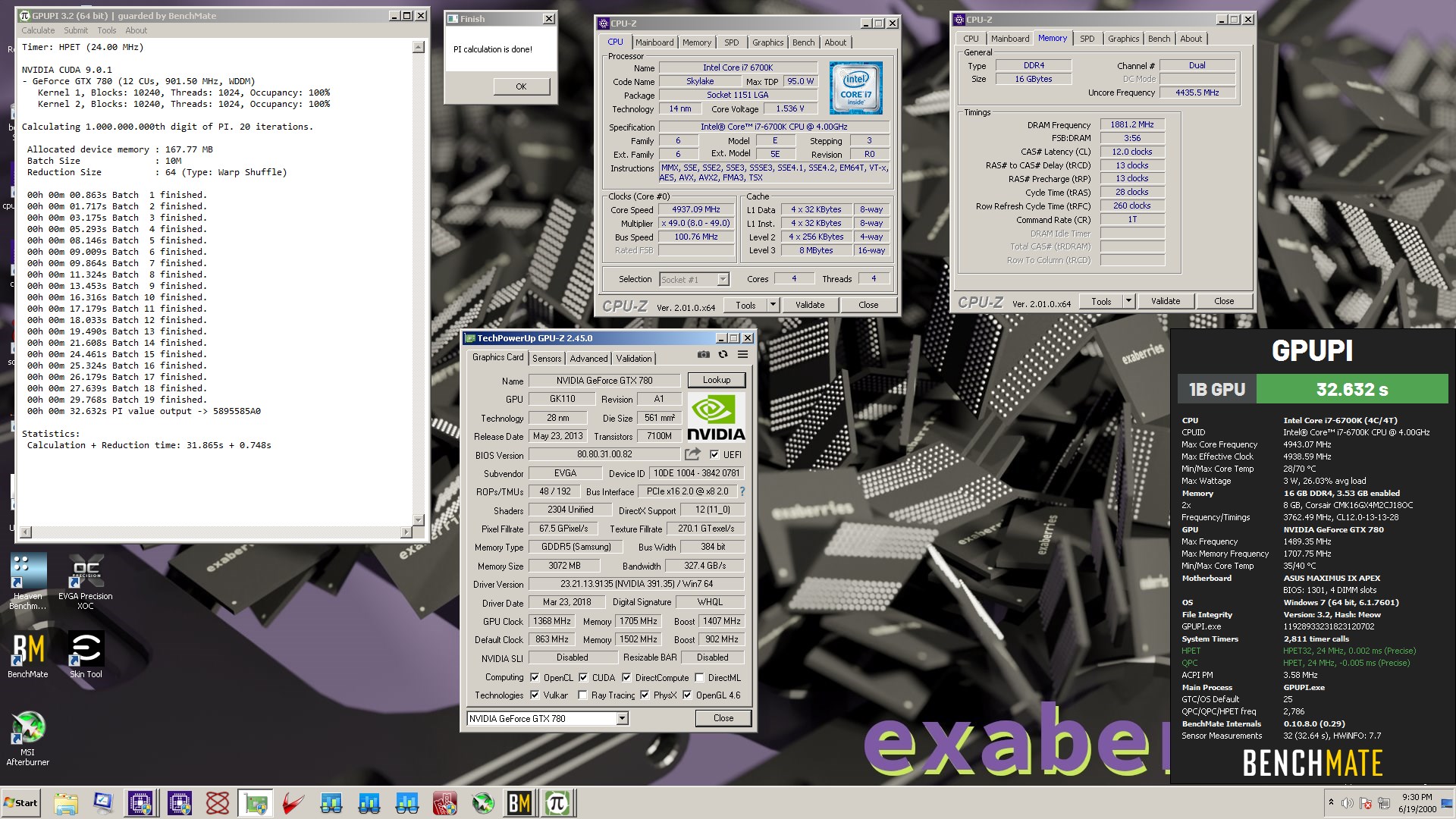
Task: Click the volume speaker tray icon
Action: point(1348,803)
